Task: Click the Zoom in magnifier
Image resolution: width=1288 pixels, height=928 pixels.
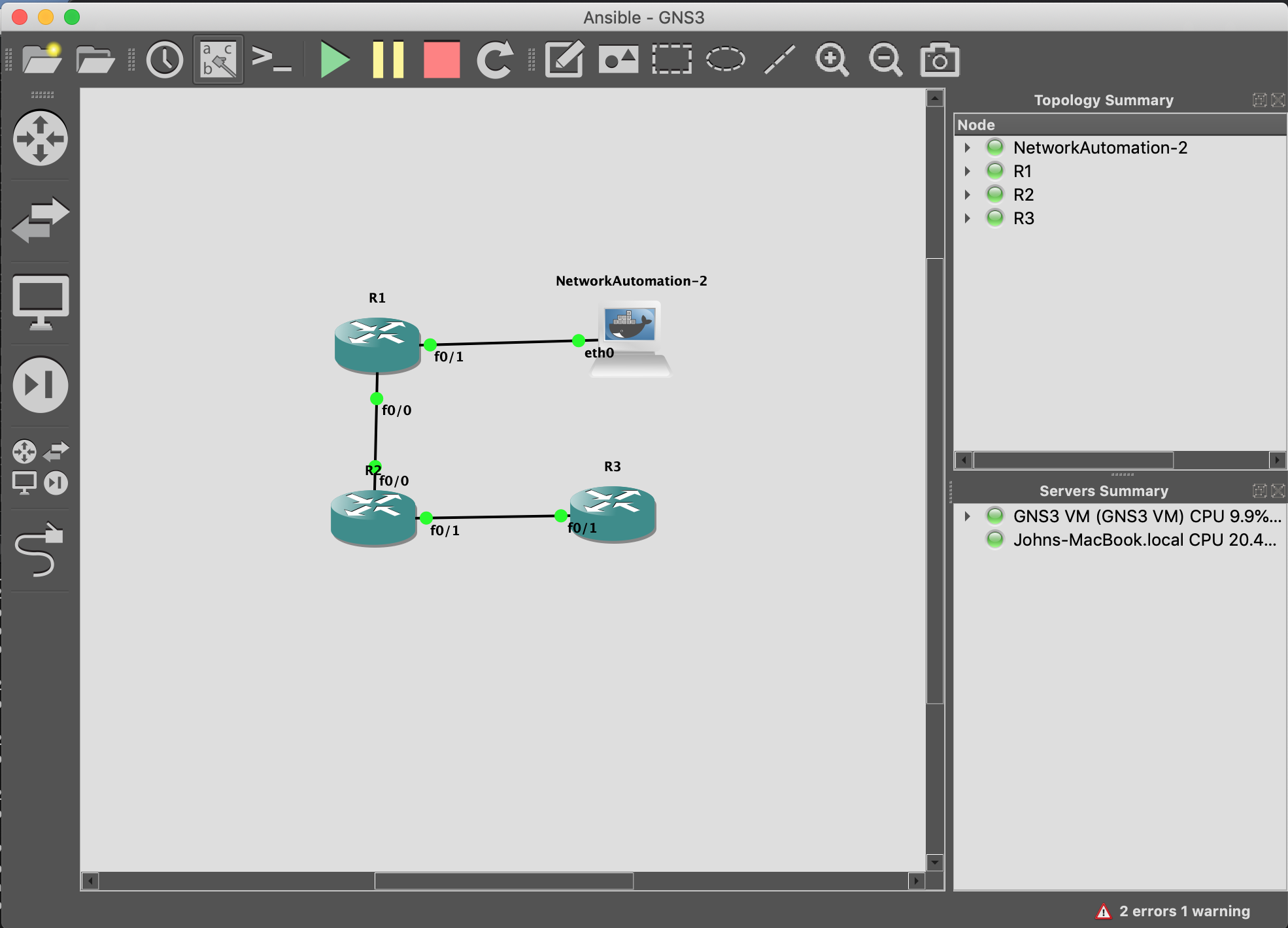Action: tap(832, 60)
